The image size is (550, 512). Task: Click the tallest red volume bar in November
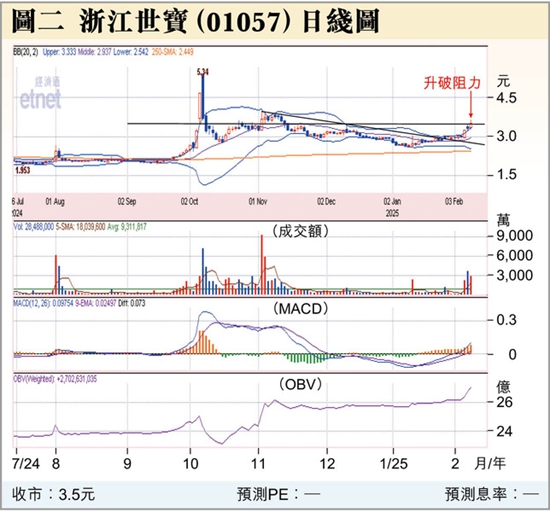(x=262, y=265)
